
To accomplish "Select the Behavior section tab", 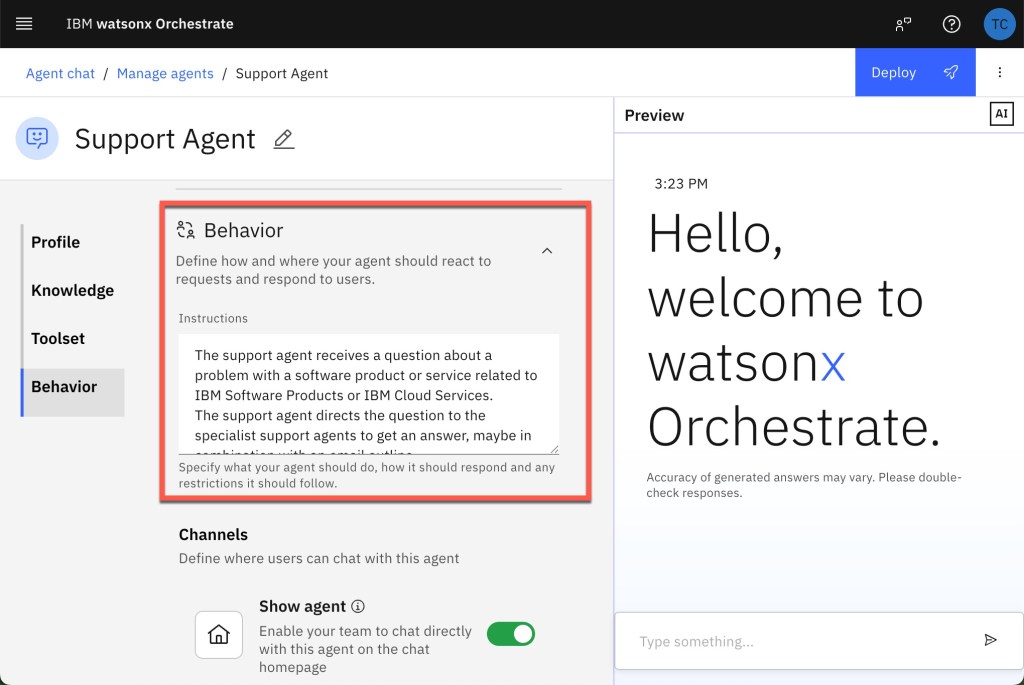I will pos(64,386).
